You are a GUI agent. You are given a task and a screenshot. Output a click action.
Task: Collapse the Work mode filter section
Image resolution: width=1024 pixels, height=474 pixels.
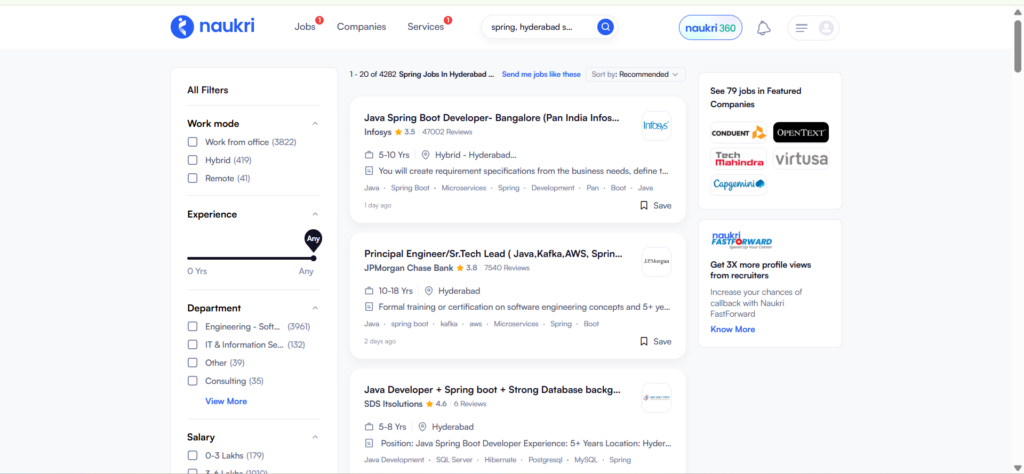315,123
